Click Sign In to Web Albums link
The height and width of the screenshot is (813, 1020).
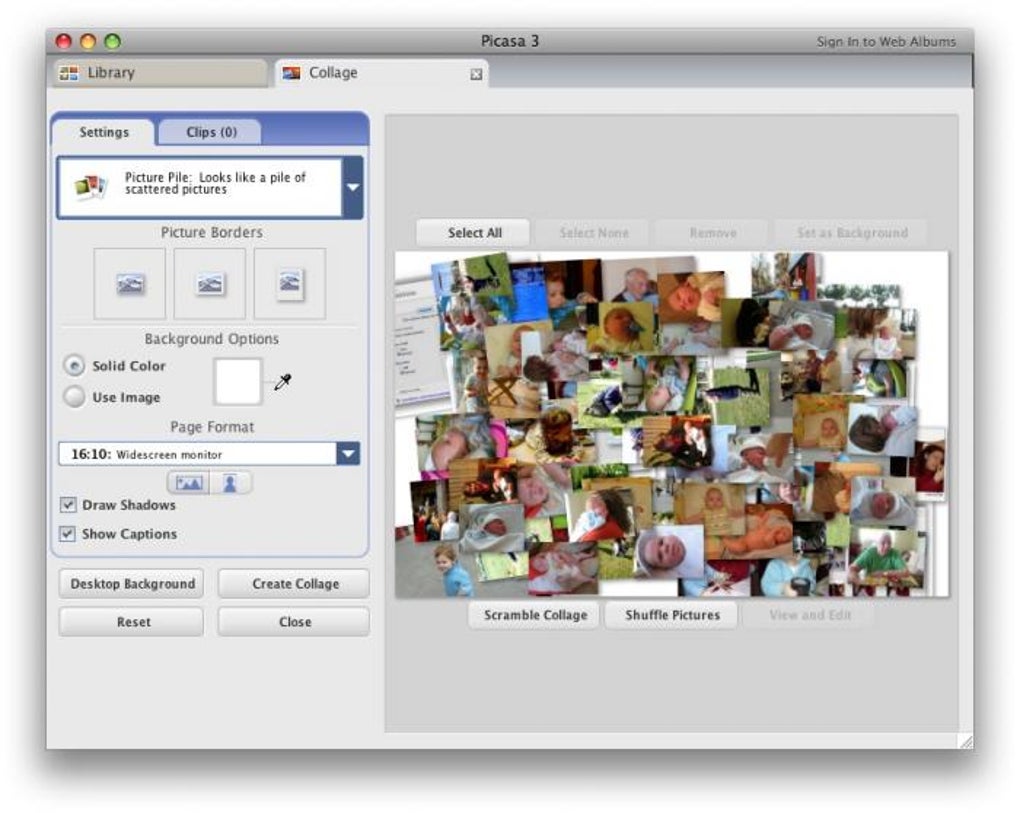coord(886,42)
